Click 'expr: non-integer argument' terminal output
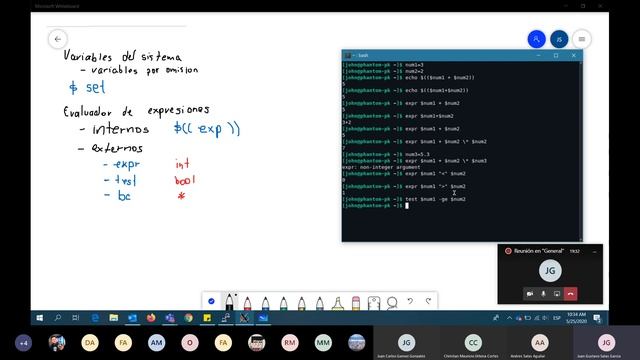 (381, 167)
